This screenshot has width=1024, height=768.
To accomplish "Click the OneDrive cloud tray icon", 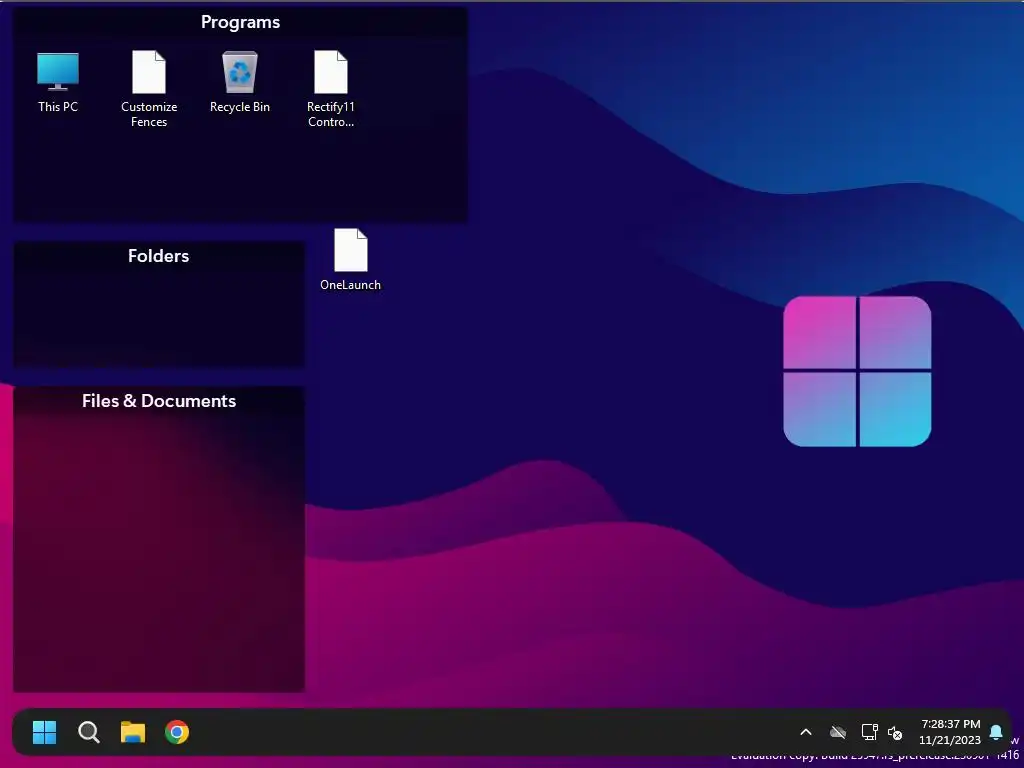I will coord(838,732).
